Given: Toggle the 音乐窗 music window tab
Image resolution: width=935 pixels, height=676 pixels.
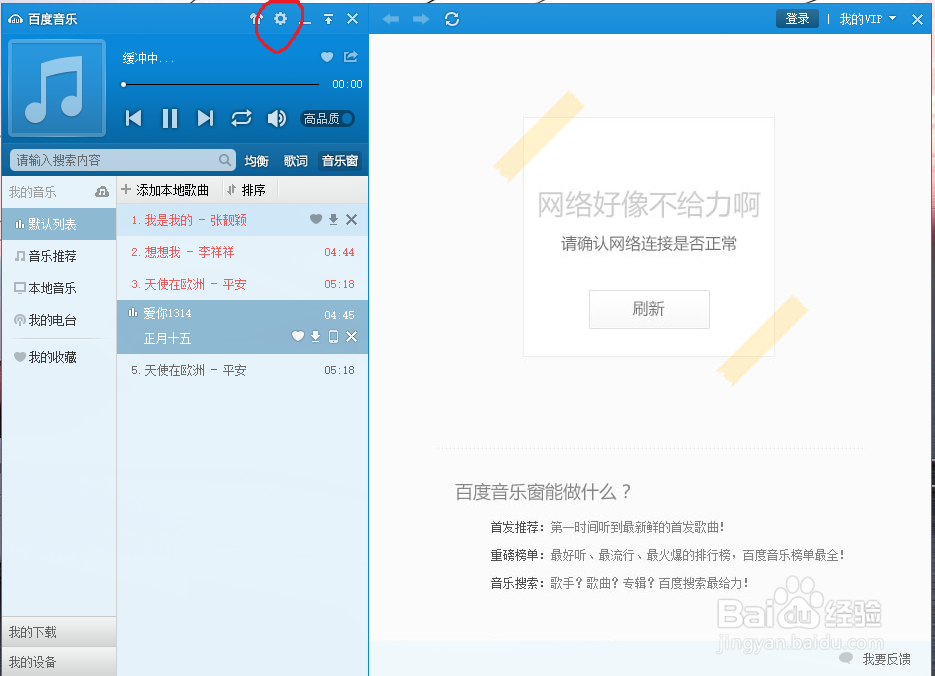Looking at the screenshot, I should click(x=340, y=160).
